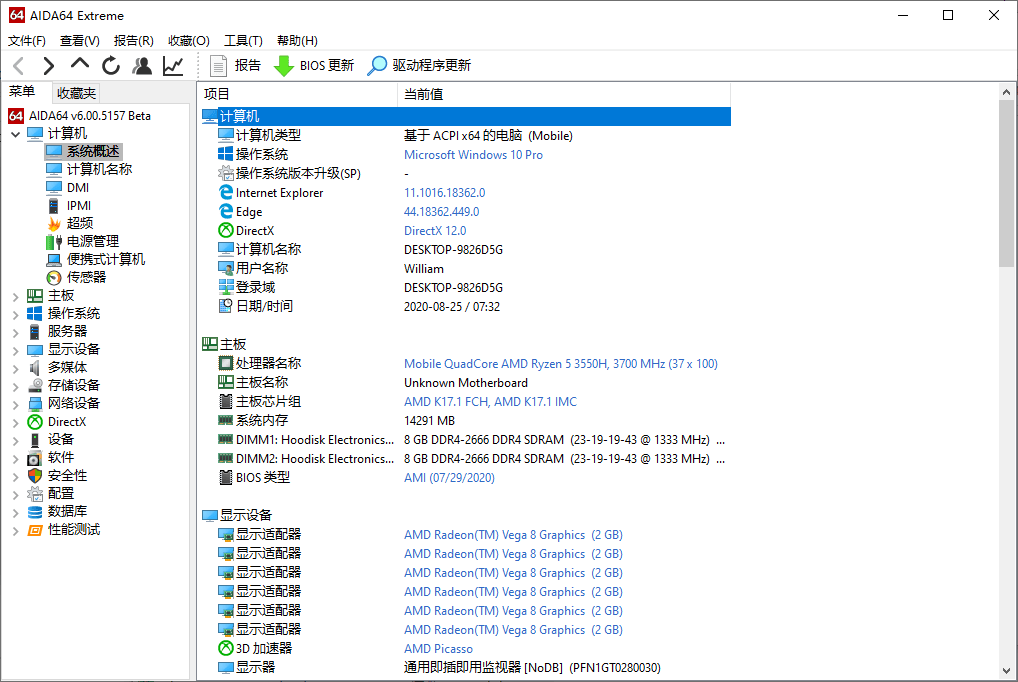Click the 当前值 column header

[x=564, y=94]
